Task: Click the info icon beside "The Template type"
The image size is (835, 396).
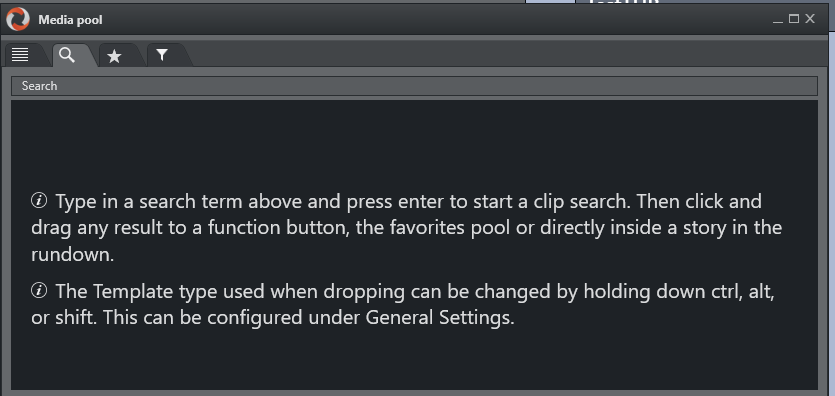Action: pyautogui.click(x=39, y=291)
